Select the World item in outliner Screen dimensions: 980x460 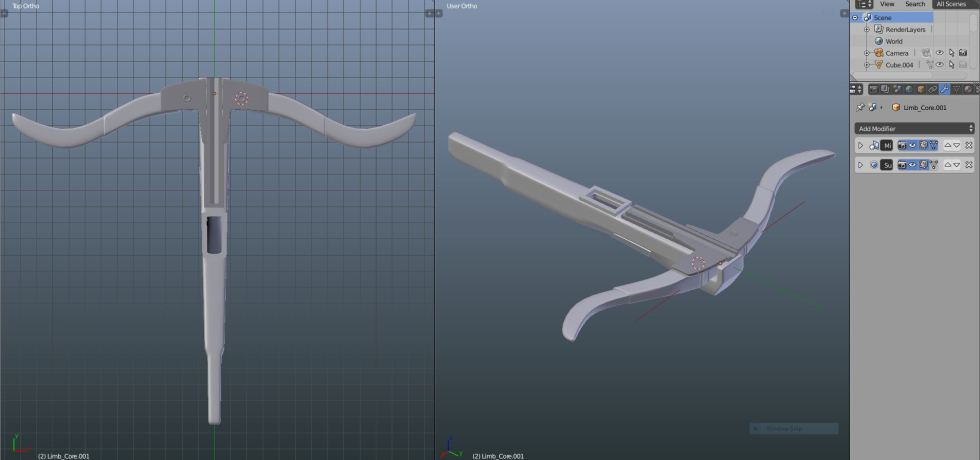pos(893,41)
